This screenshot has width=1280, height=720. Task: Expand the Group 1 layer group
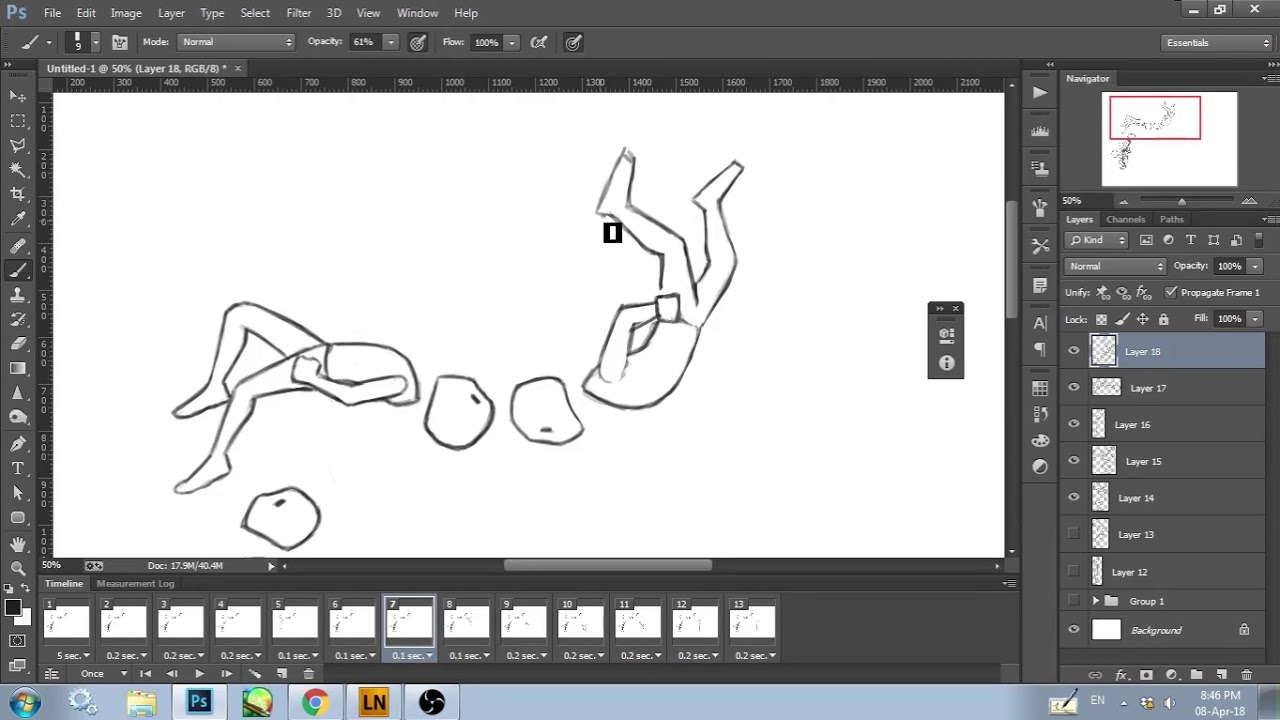coord(1095,601)
